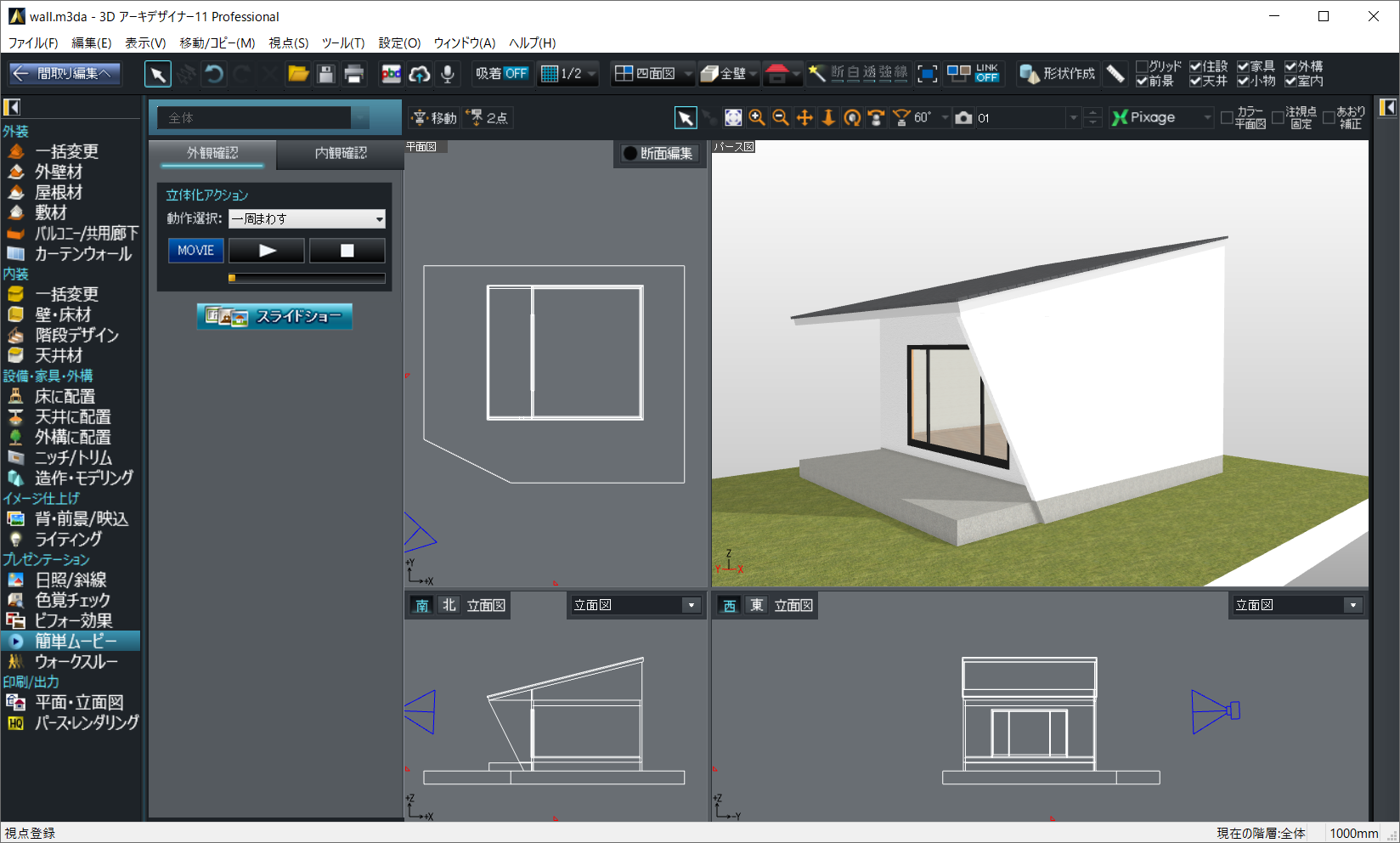Switch to the 内観確認 tab
Image resolution: width=1400 pixels, height=843 pixels.
tap(341, 153)
